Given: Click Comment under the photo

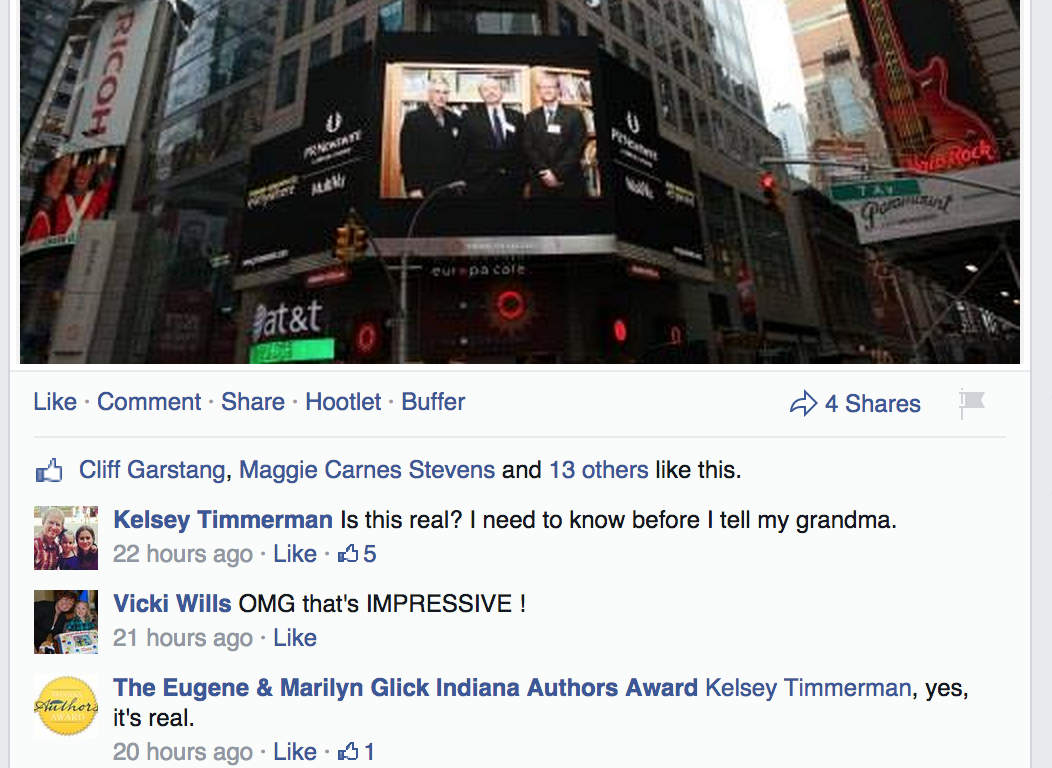Looking at the screenshot, I should (149, 402).
